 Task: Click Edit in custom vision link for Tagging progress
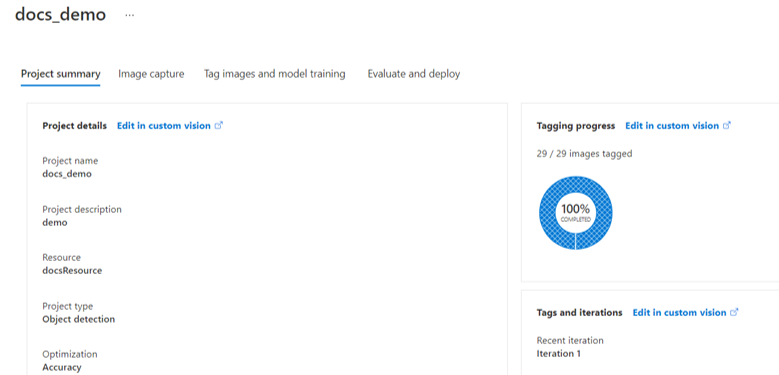coord(672,126)
